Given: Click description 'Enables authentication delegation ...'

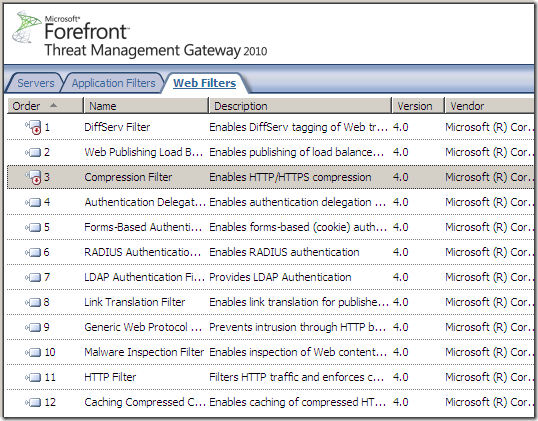Looking at the screenshot, I should click(x=297, y=202).
